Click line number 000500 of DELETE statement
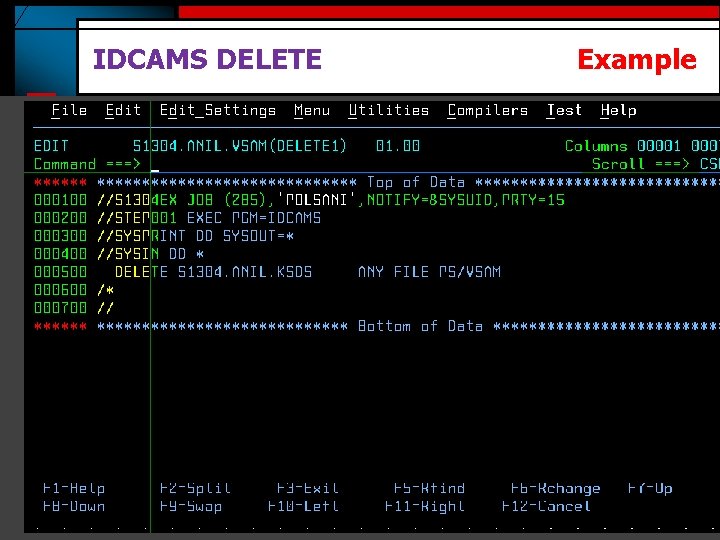Image resolution: width=720 pixels, height=540 pixels. (60, 272)
